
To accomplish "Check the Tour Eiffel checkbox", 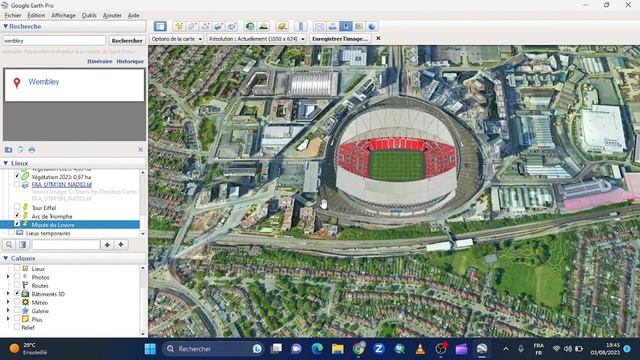I will [17, 207].
